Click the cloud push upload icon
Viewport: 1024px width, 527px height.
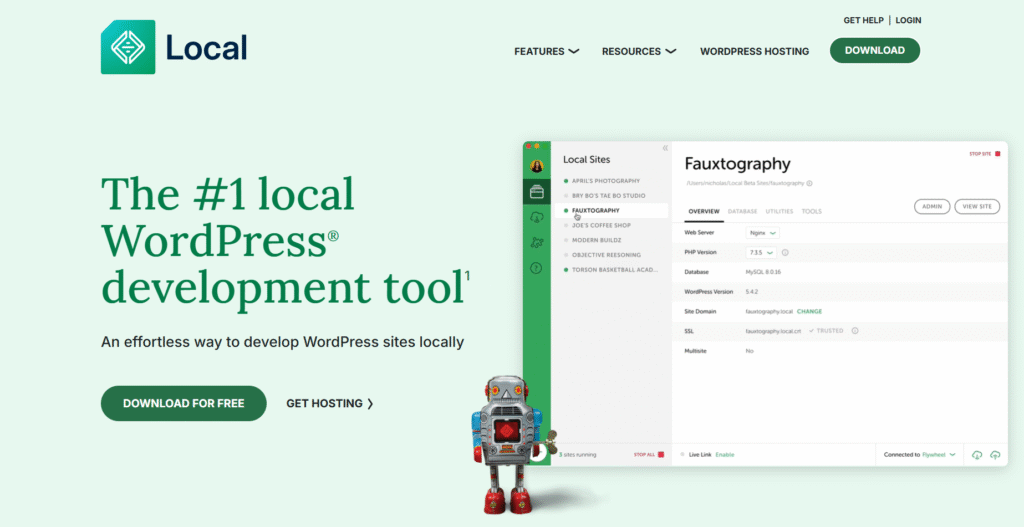[x=995, y=455]
